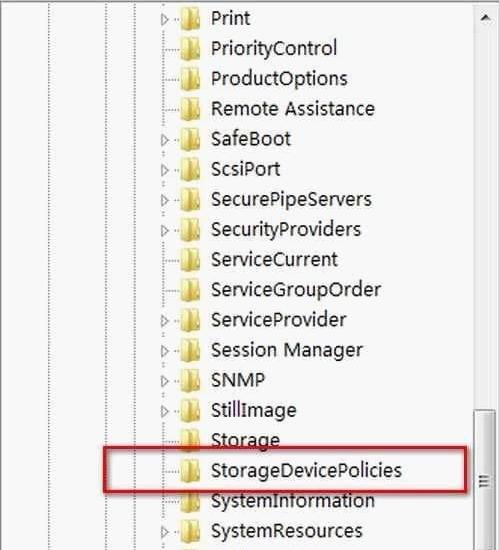Click the ServiceCurrent folder icon

click(x=190, y=260)
